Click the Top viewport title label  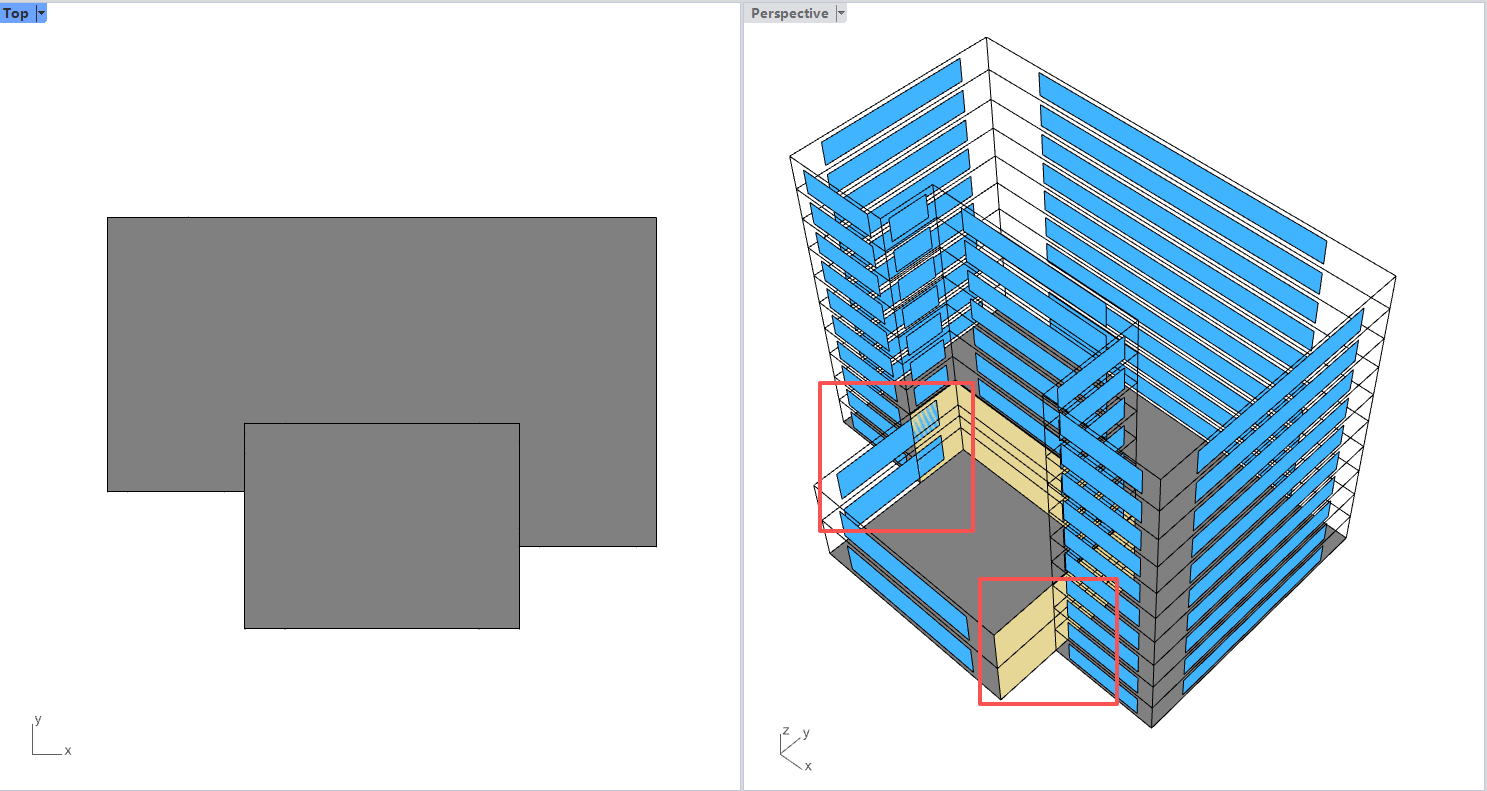pos(16,13)
